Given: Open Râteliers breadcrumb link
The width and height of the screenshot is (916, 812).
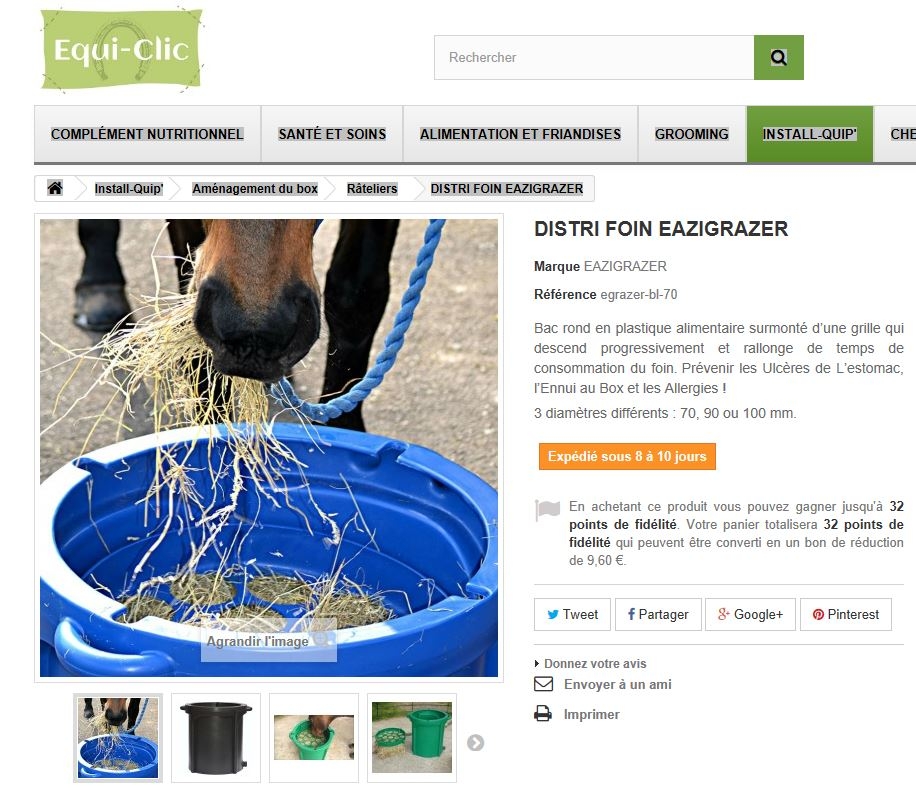Looking at the screenshot, I should coord(372,189).
